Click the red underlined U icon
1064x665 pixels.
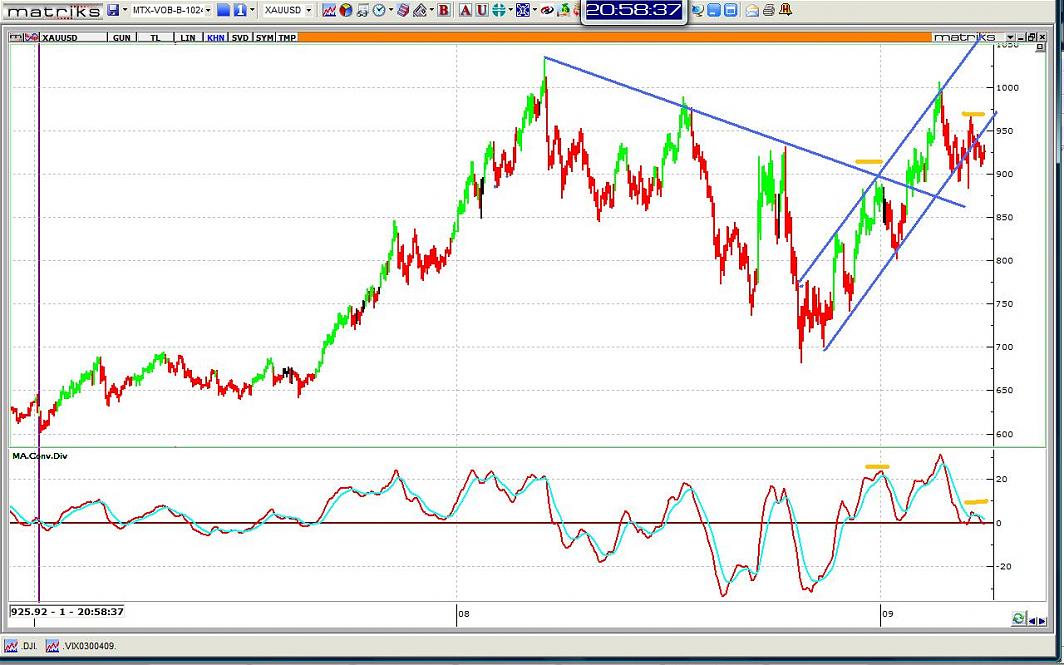tap(482, 10)
